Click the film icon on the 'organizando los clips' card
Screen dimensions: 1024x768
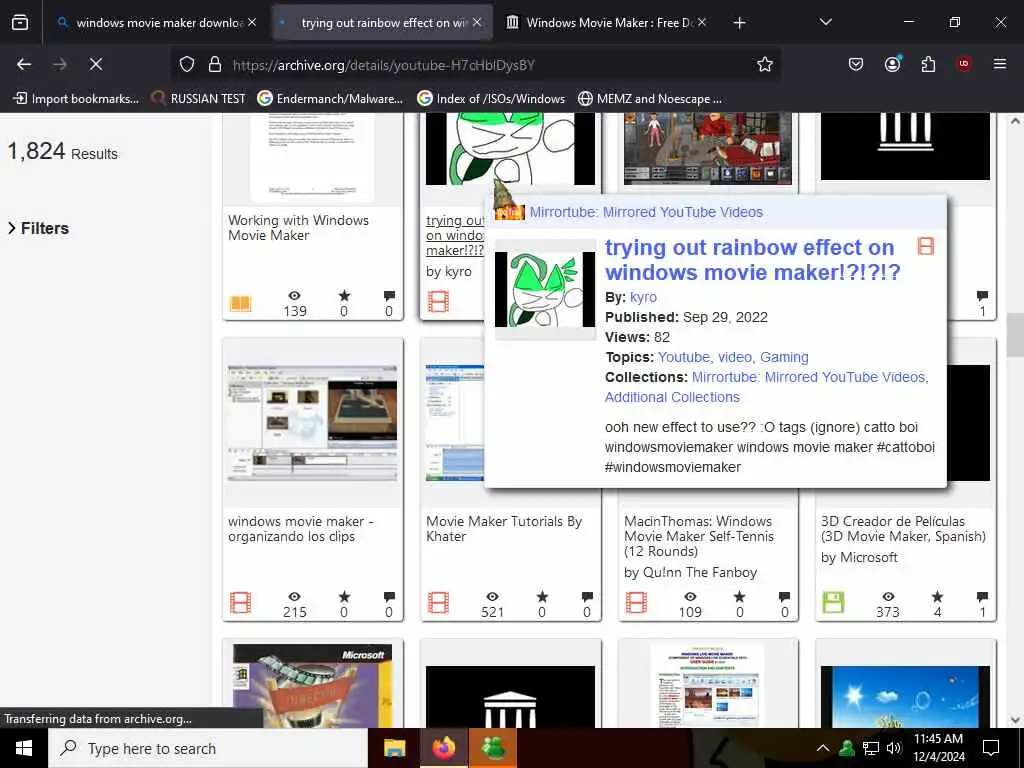[240, 603]
